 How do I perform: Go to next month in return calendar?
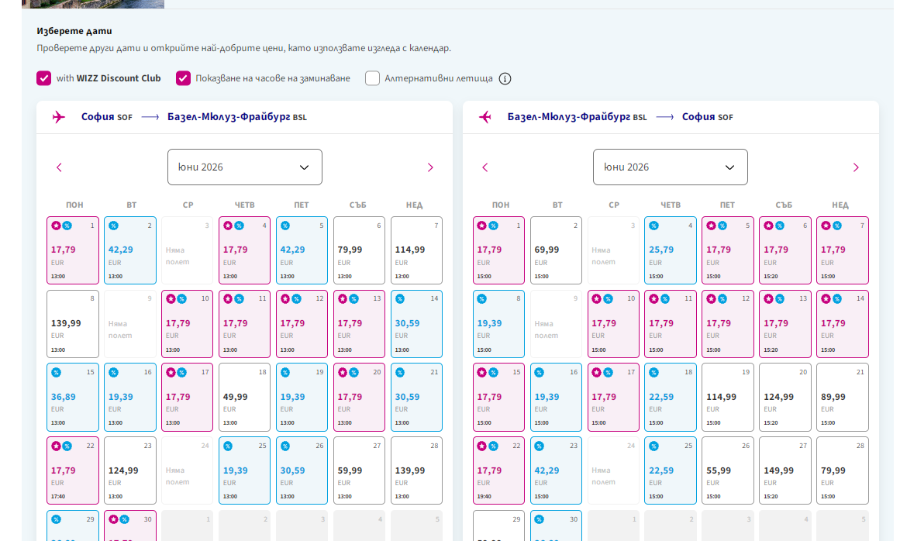click(x=856, y=168)
